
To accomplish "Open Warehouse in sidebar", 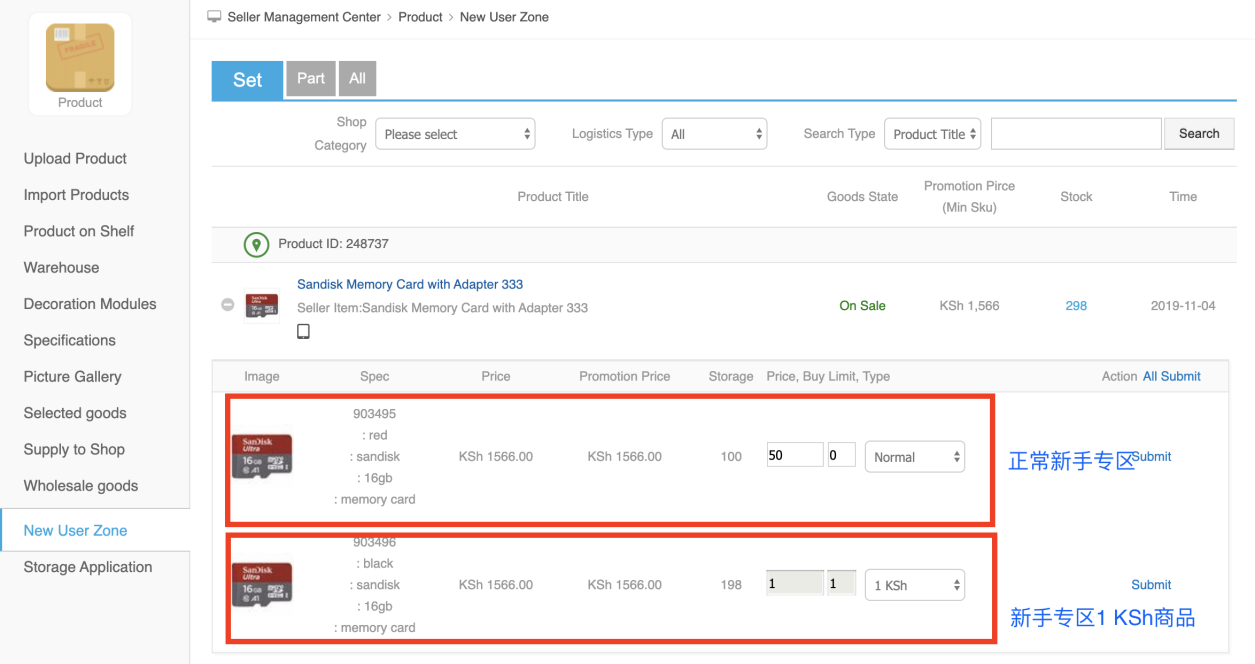I will pos(61,268).
